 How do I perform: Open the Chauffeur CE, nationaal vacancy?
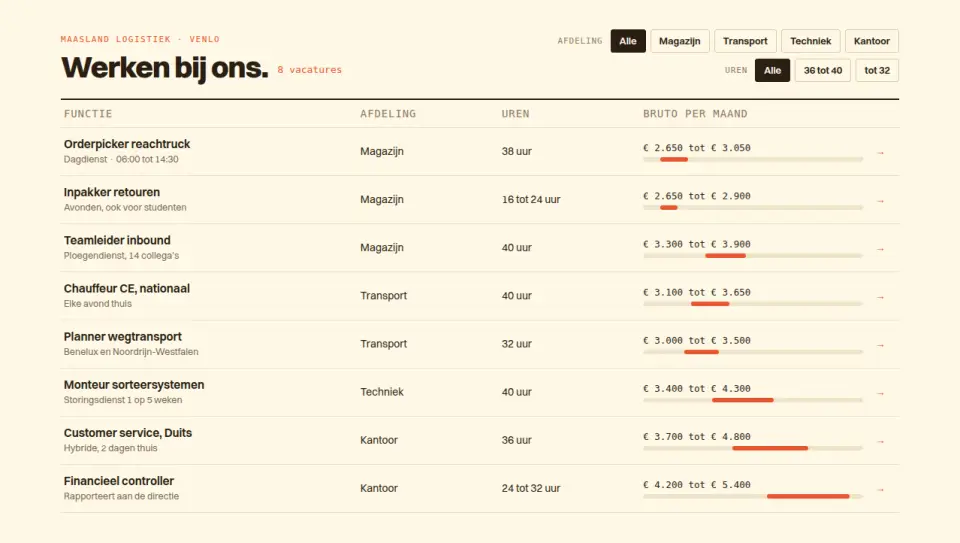(x=127, y=288)
